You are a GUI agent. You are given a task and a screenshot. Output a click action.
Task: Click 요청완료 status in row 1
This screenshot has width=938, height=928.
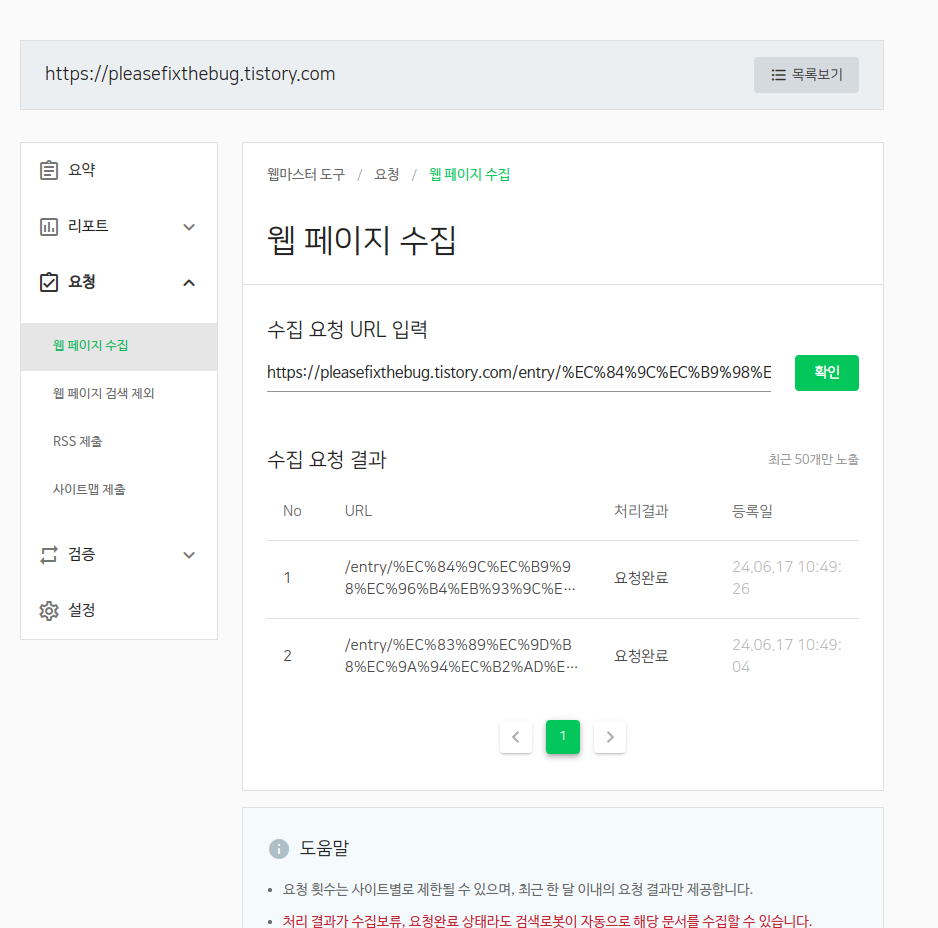click(641, 578)
